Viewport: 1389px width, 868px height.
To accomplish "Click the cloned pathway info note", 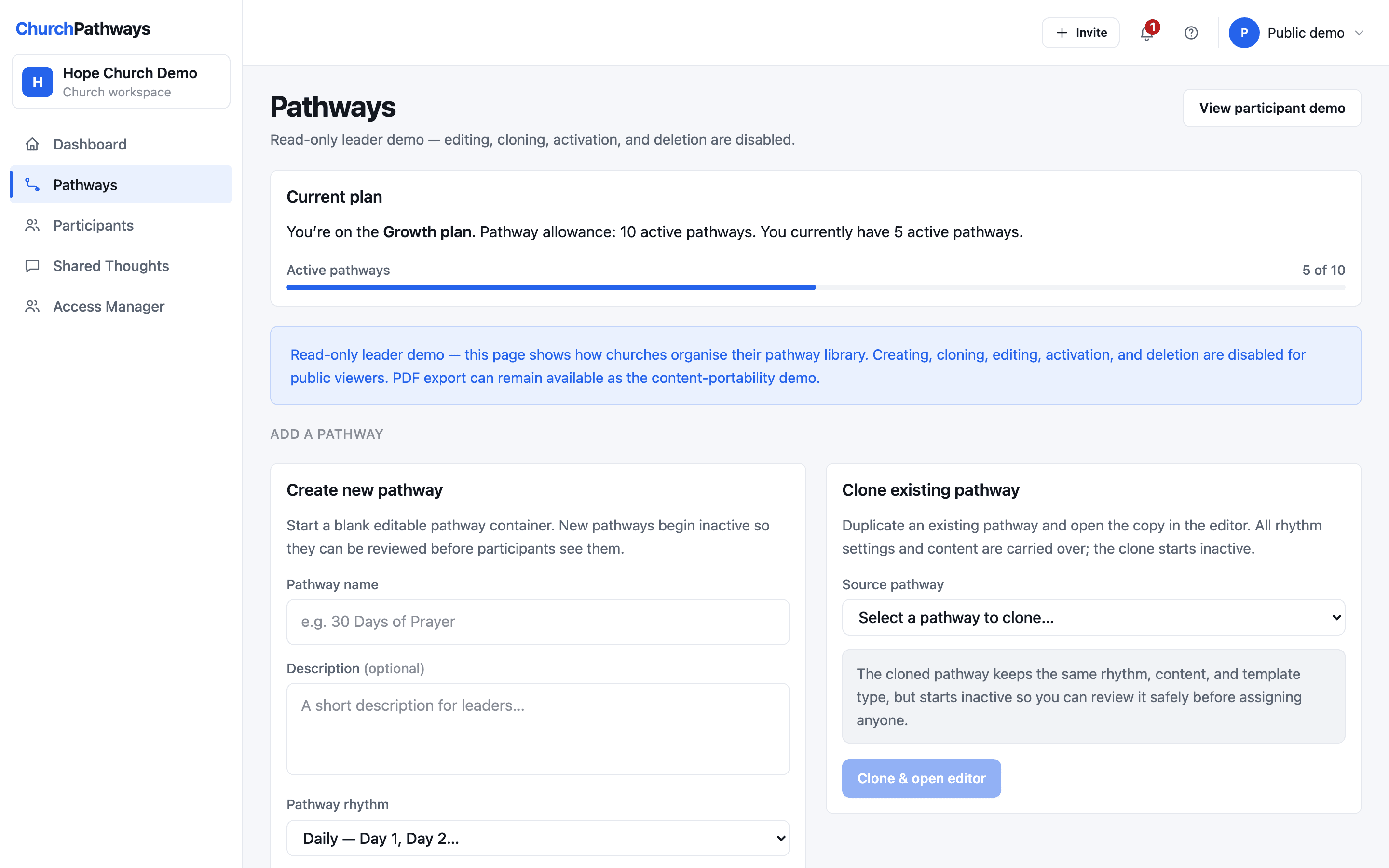I will point(1093,696).
